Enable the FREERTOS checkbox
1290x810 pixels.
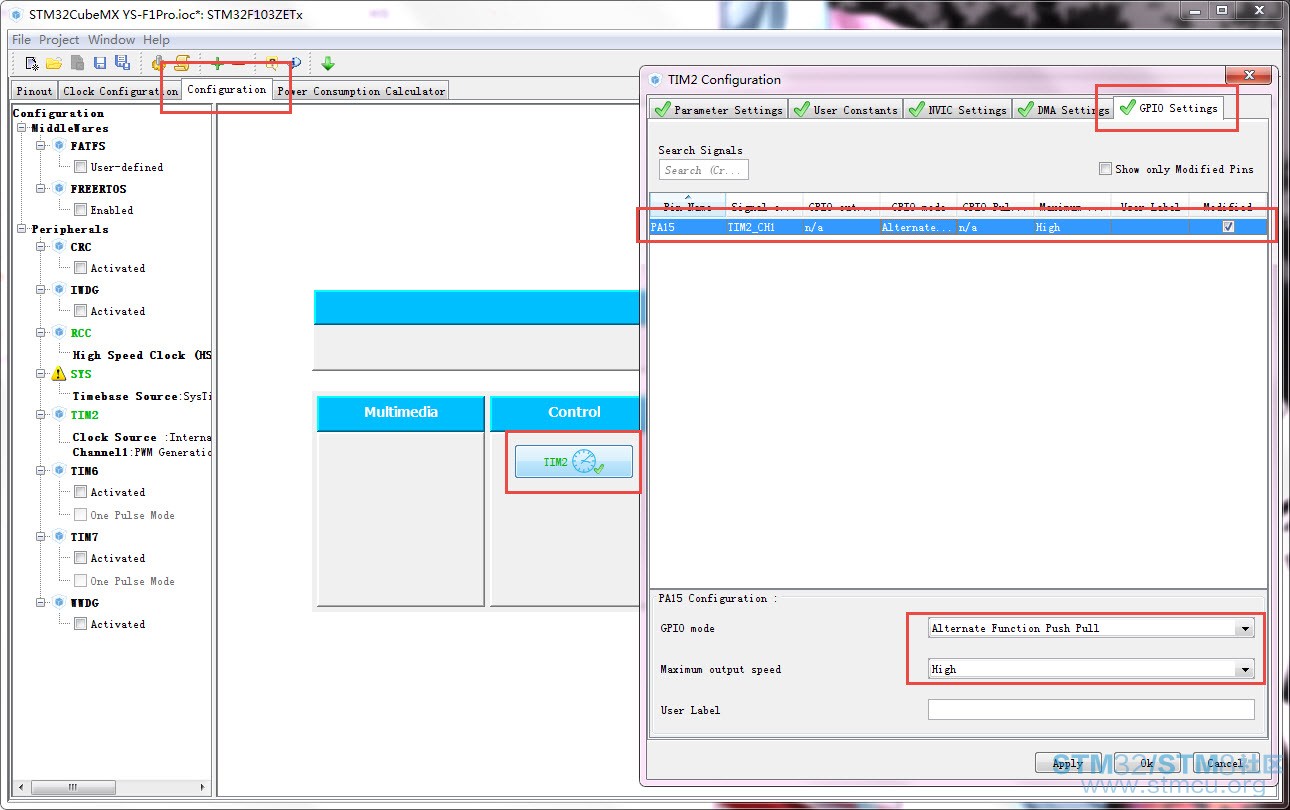(x=80, y=210)
